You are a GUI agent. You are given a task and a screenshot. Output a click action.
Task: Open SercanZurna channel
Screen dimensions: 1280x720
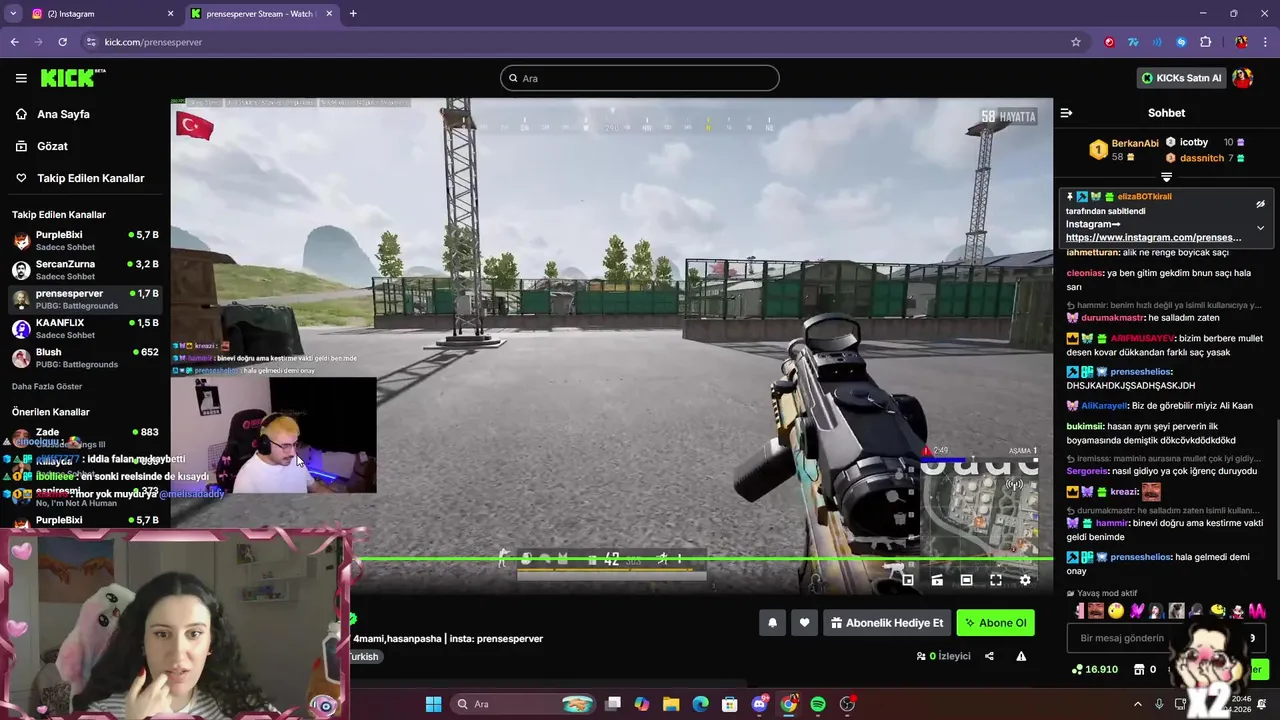[x=85, y=270]
